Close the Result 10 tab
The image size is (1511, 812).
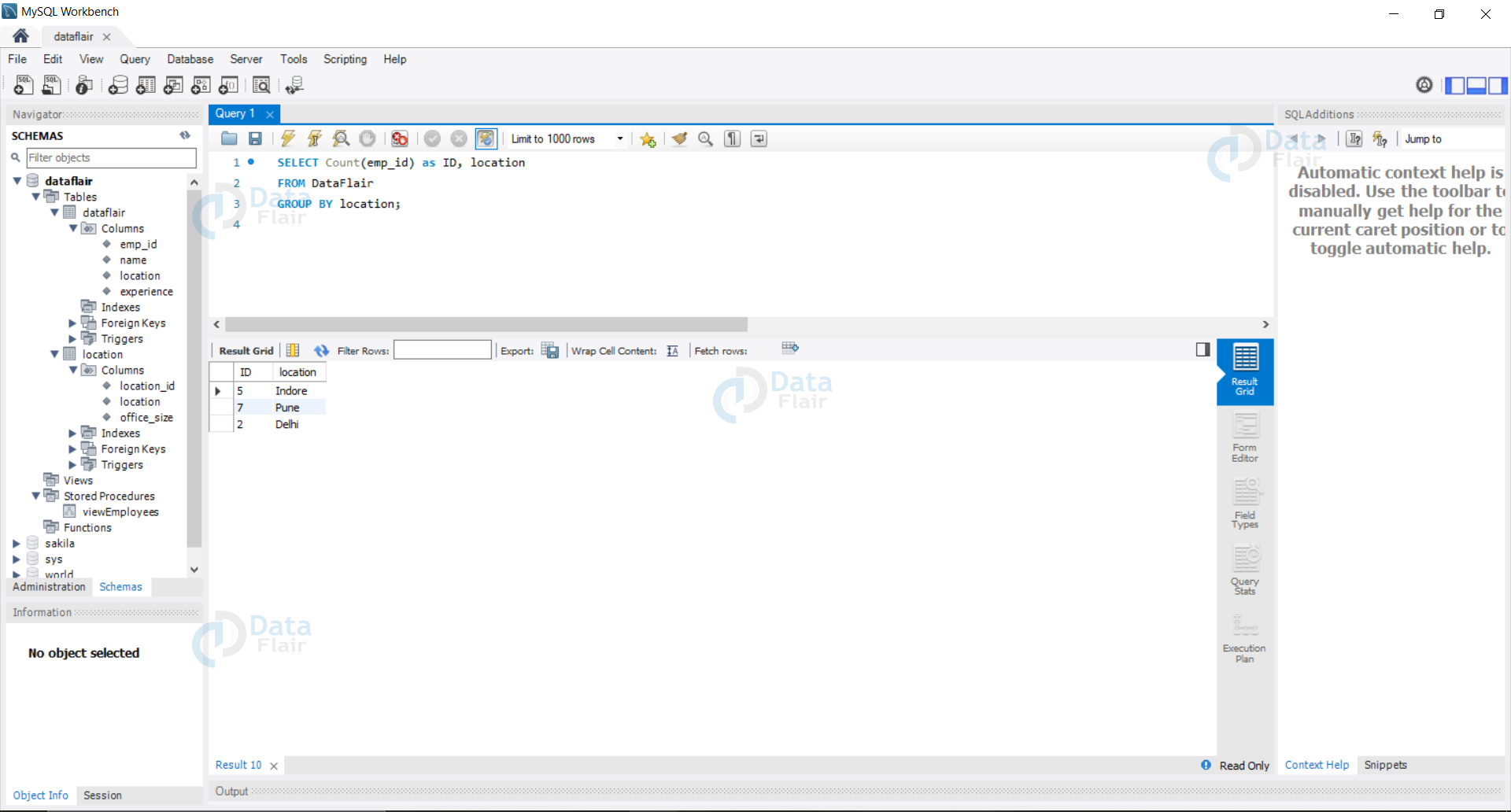pos(274,766)
